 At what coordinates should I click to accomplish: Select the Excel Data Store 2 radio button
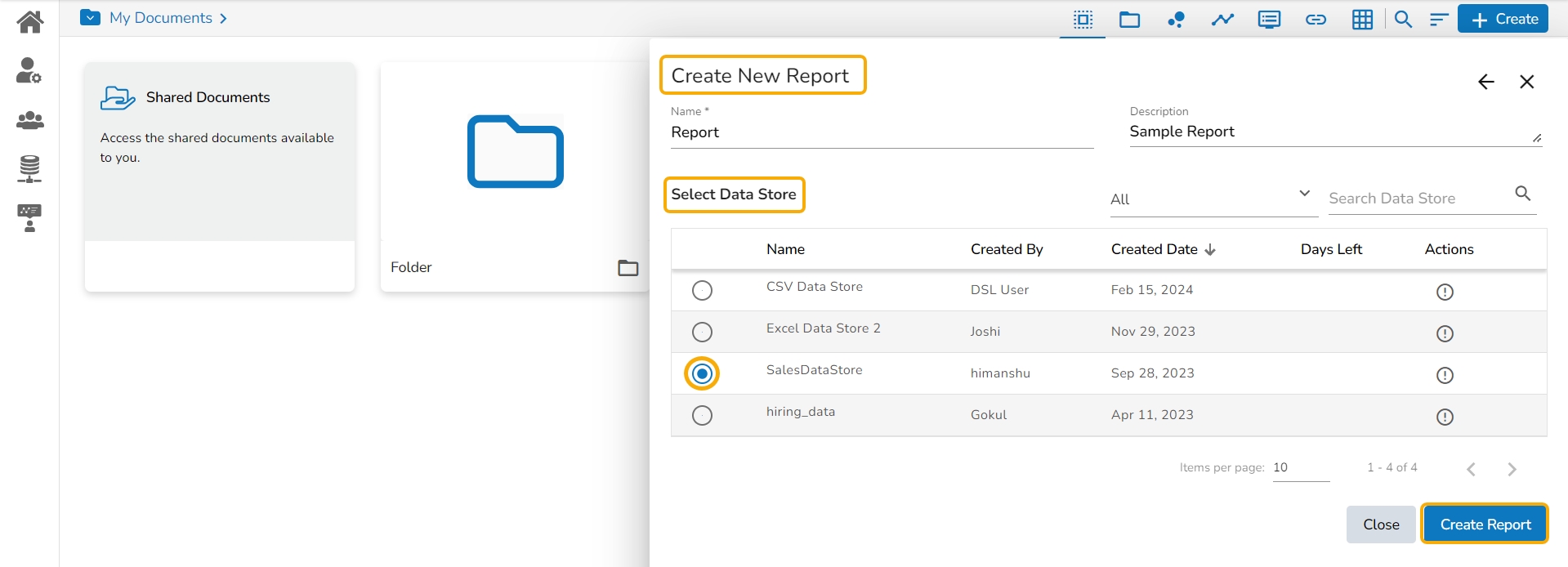(702, 333)
